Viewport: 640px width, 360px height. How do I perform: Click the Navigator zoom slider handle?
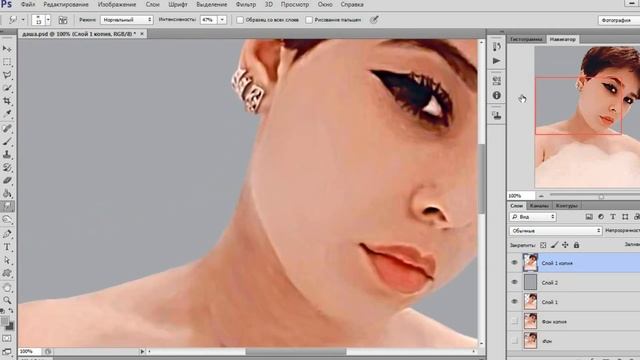tap(601, 196)
